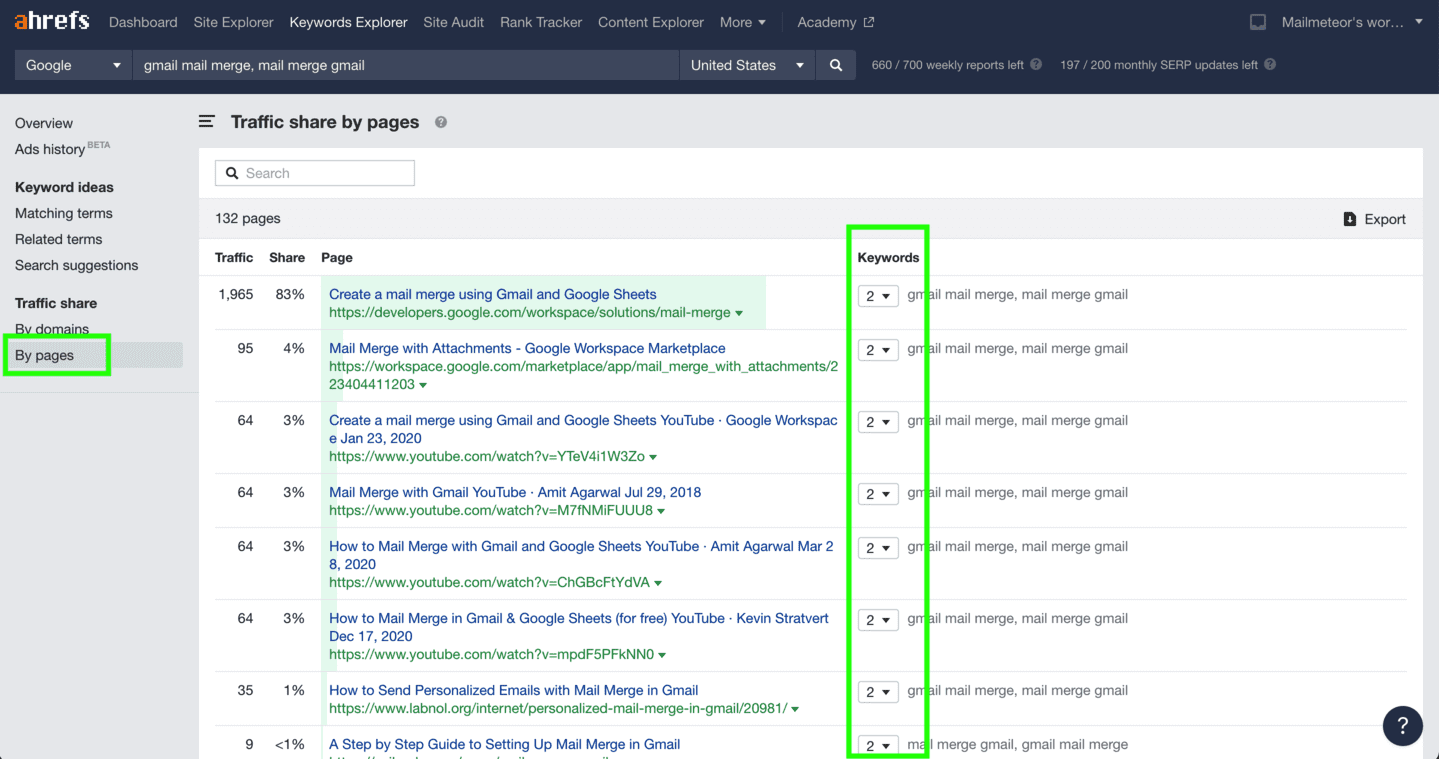
Task: Open keywords count dropdown for Mail Merge with Attachments row
Action: click(x=878, y=350)
